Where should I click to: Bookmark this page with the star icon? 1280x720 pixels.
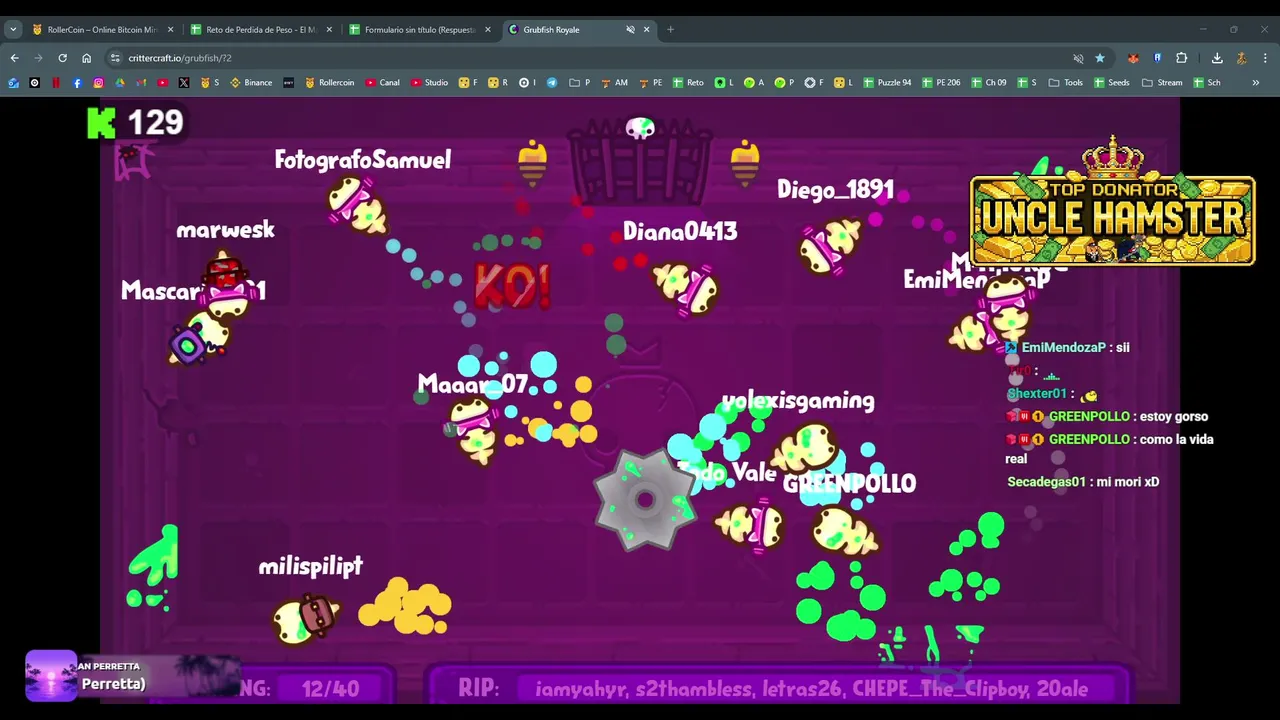pos(1100,58)
